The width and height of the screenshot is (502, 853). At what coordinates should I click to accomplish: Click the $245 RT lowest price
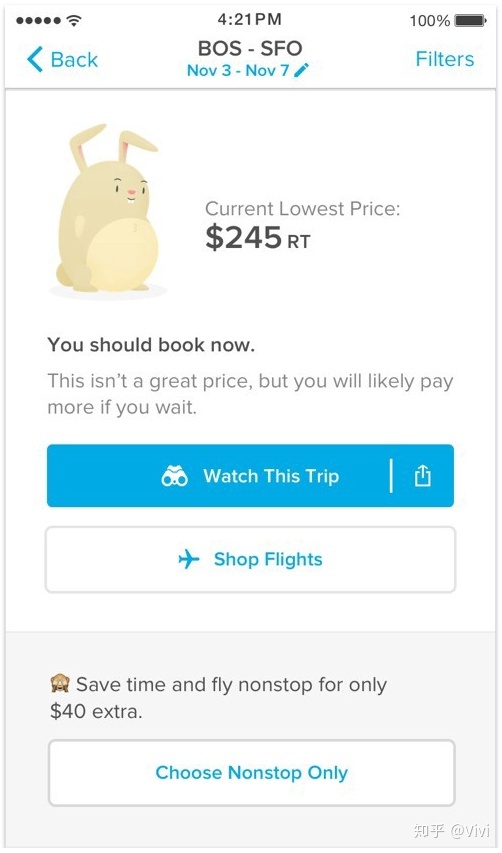tap(258, 238)
